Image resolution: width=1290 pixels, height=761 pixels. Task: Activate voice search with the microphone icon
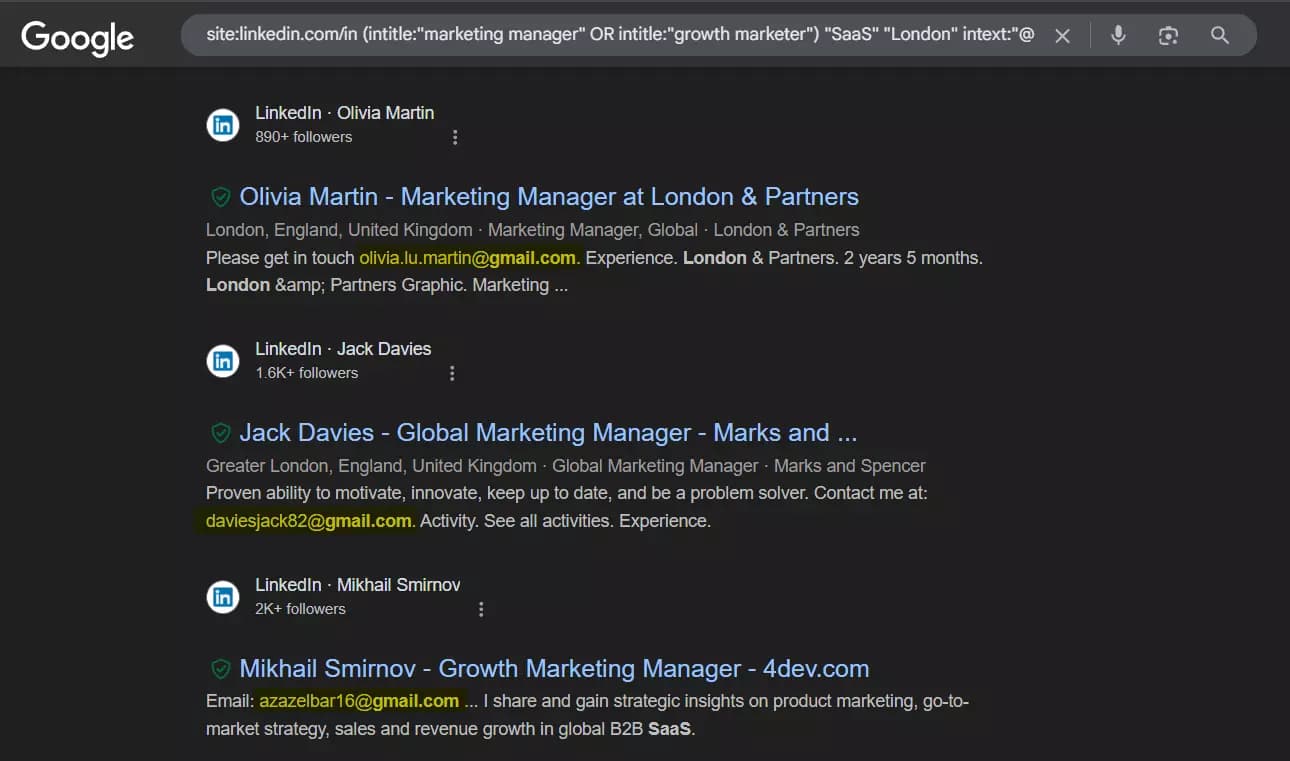[x=1116, y=34]
